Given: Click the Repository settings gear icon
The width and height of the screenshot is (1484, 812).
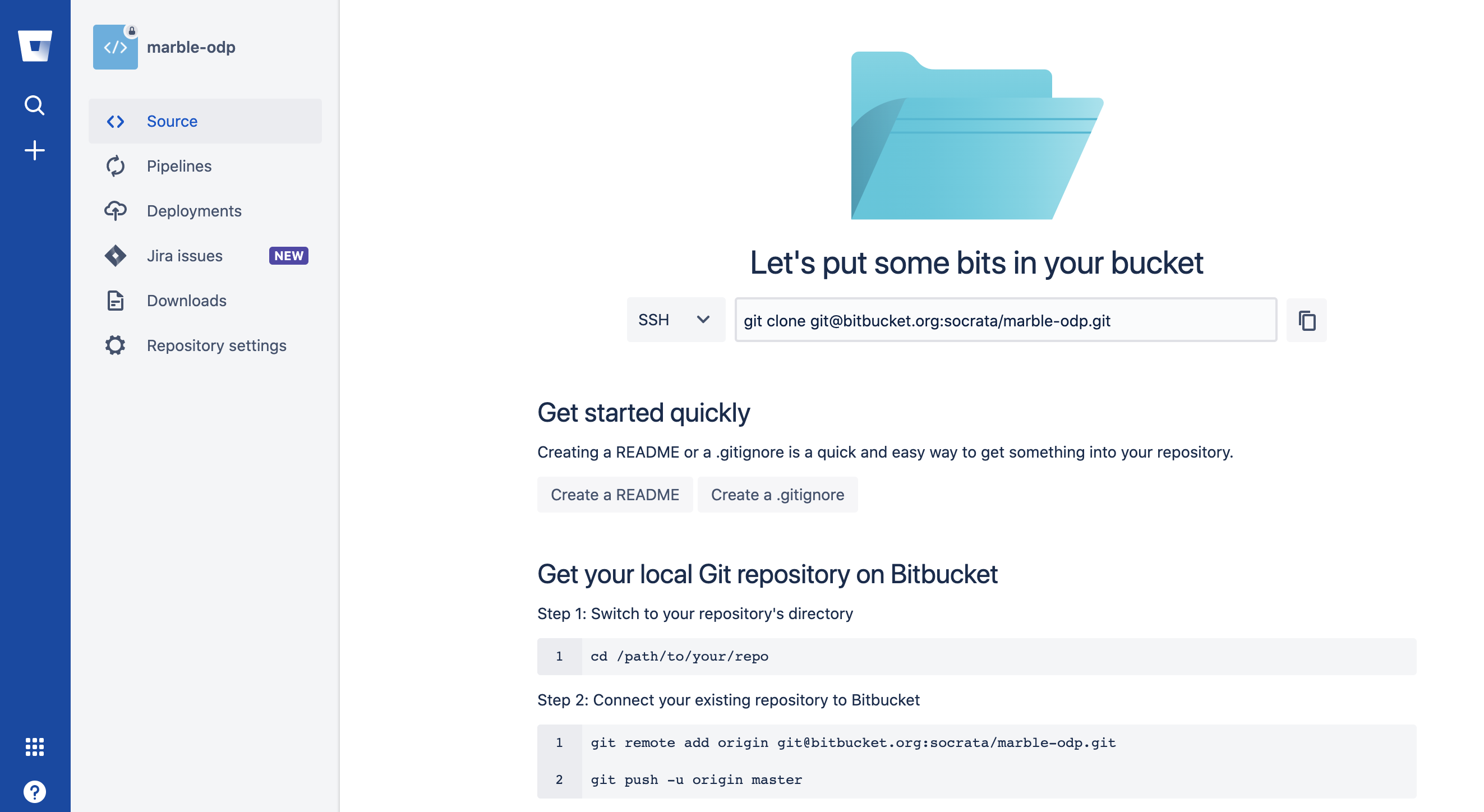Looking at the screenshot, I should tap(115, 345).
